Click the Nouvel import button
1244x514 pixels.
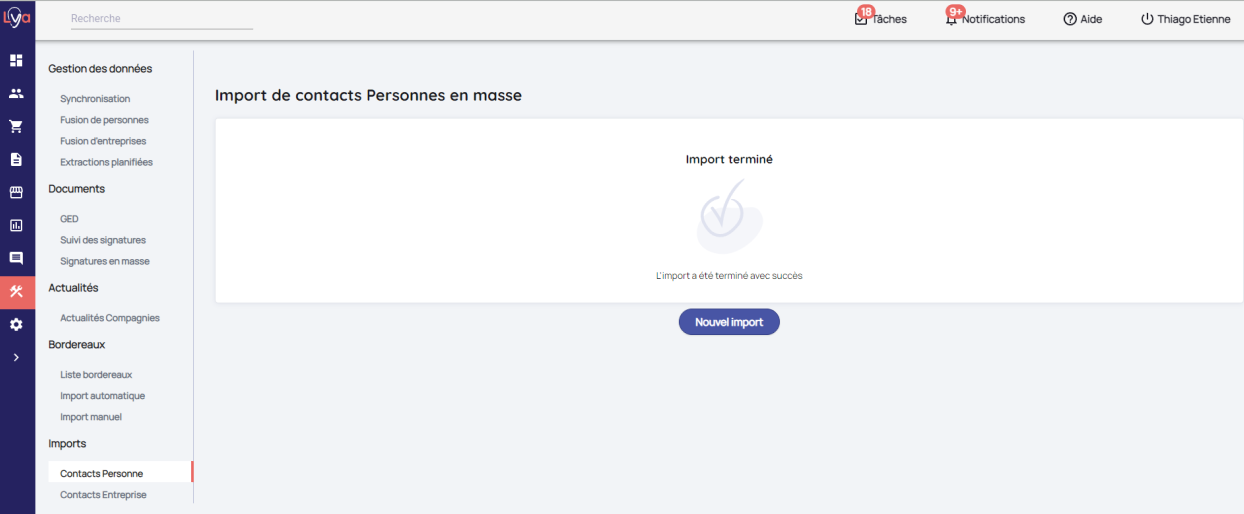point(729,322)
